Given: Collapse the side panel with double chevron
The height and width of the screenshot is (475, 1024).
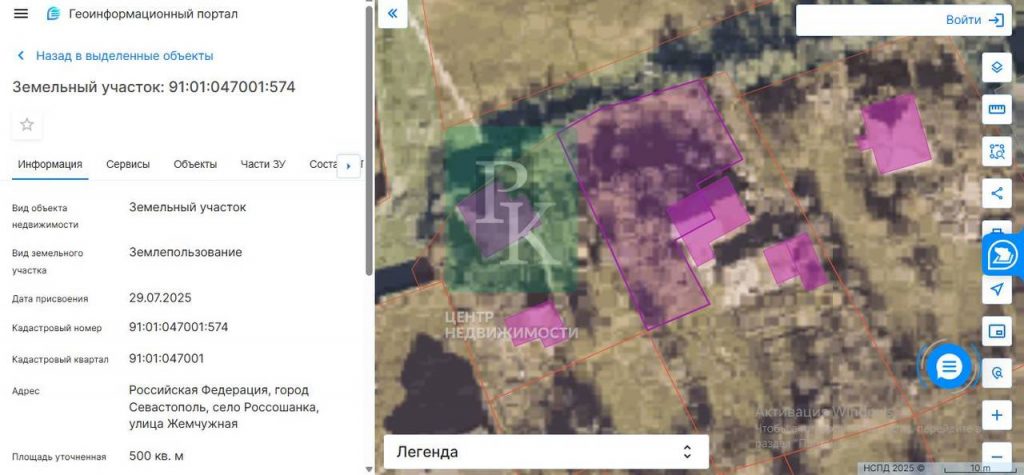Looking at the screenshot, I should pos(392,14).
